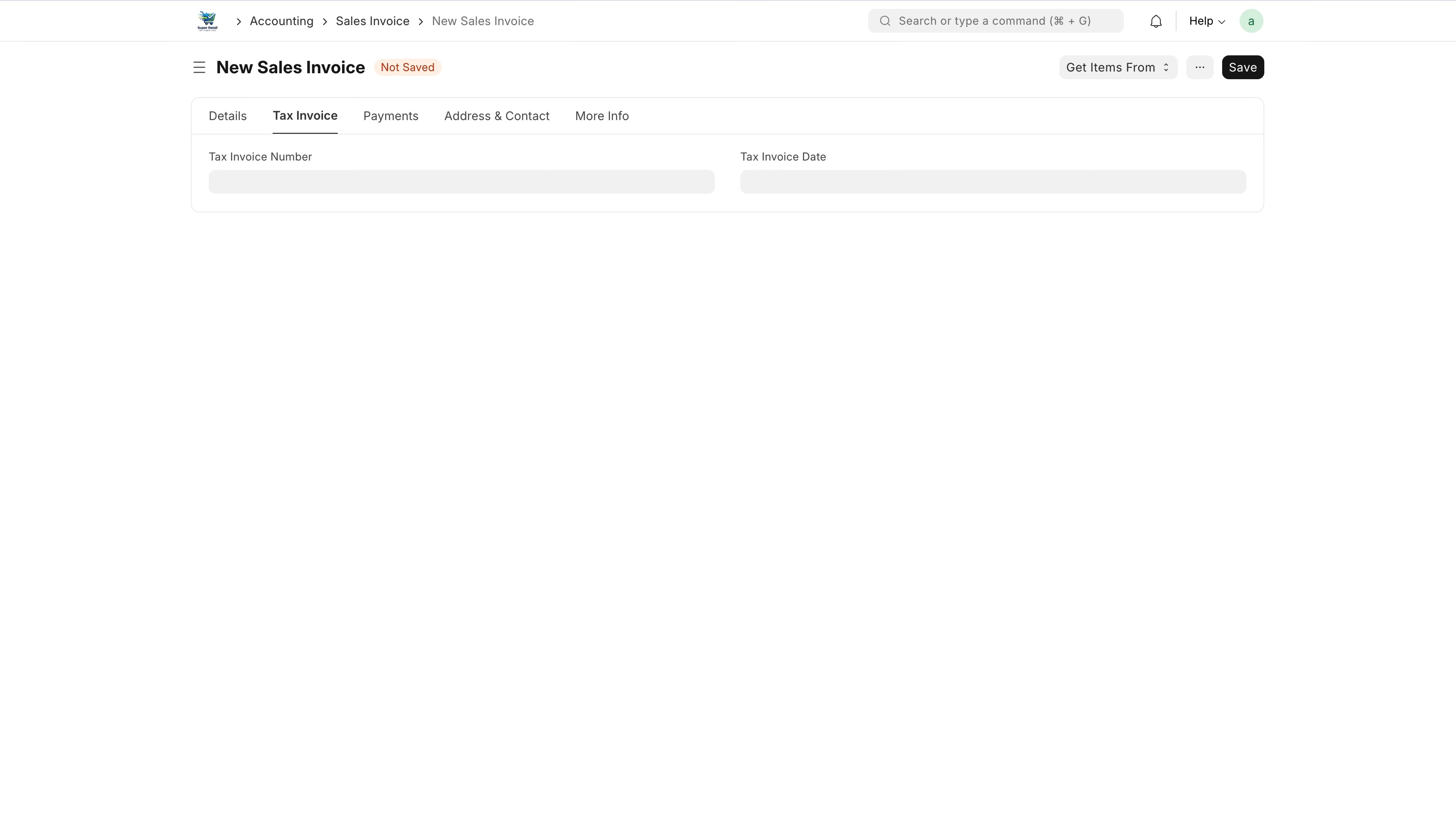This screenshot has width=1456, height=838.
Task: Select the Tax Invoice tab
Action: point(305,116)
